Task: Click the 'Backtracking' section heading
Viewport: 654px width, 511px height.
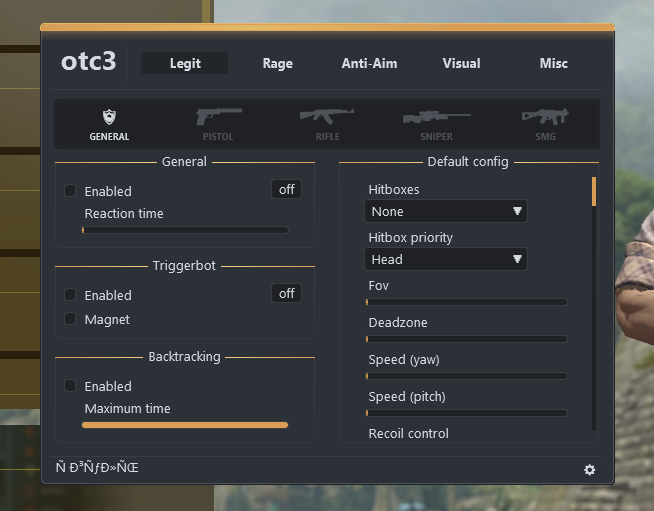Action: (184, 357)
